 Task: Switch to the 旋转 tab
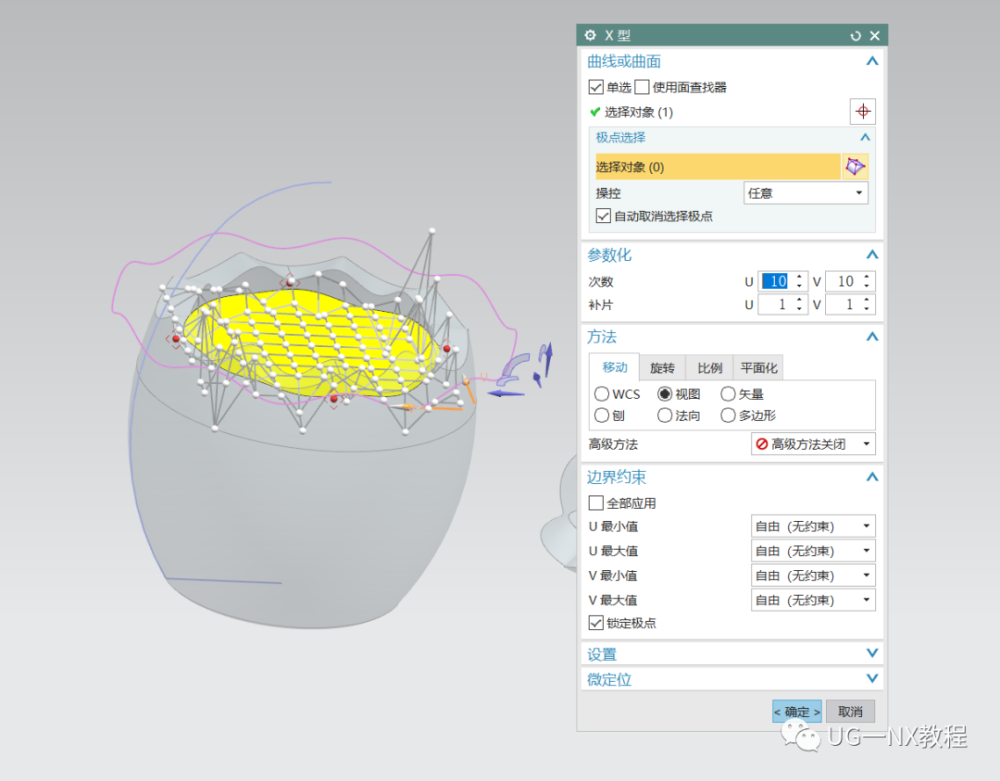pyautogui.click(x=662, y=368)
